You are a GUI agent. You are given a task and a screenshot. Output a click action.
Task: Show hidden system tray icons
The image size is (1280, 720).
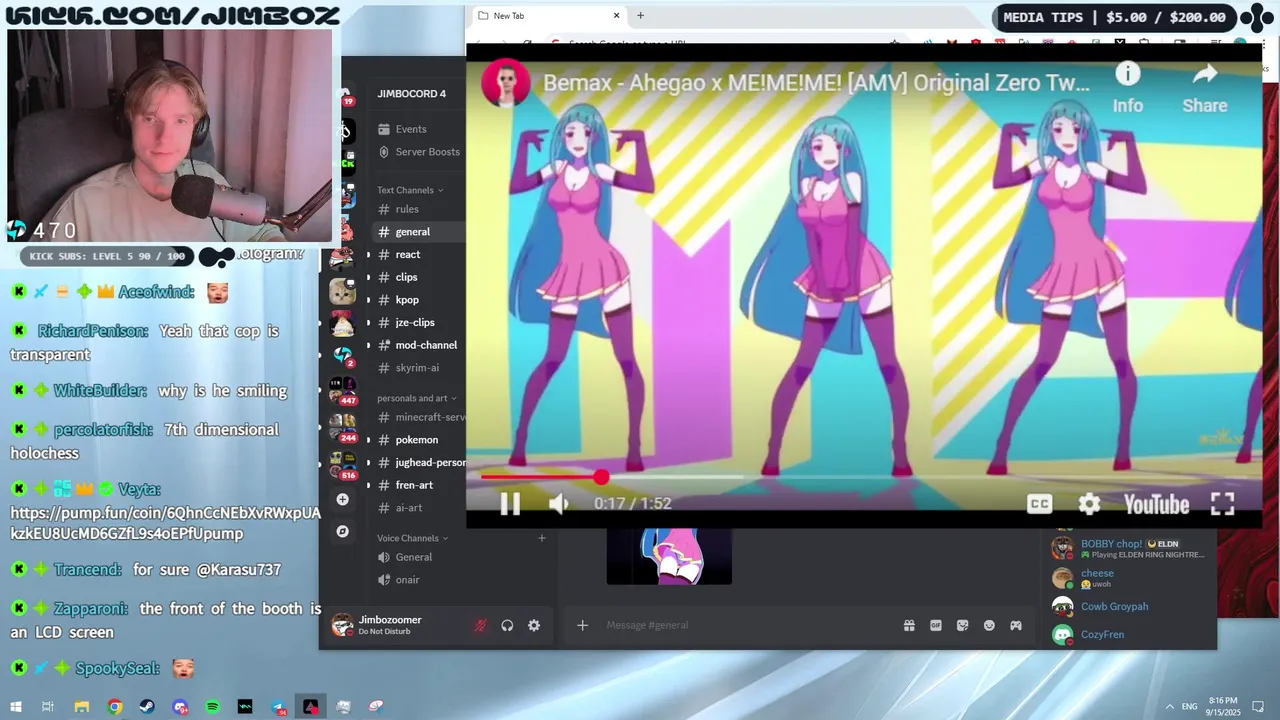(1170, 707)
